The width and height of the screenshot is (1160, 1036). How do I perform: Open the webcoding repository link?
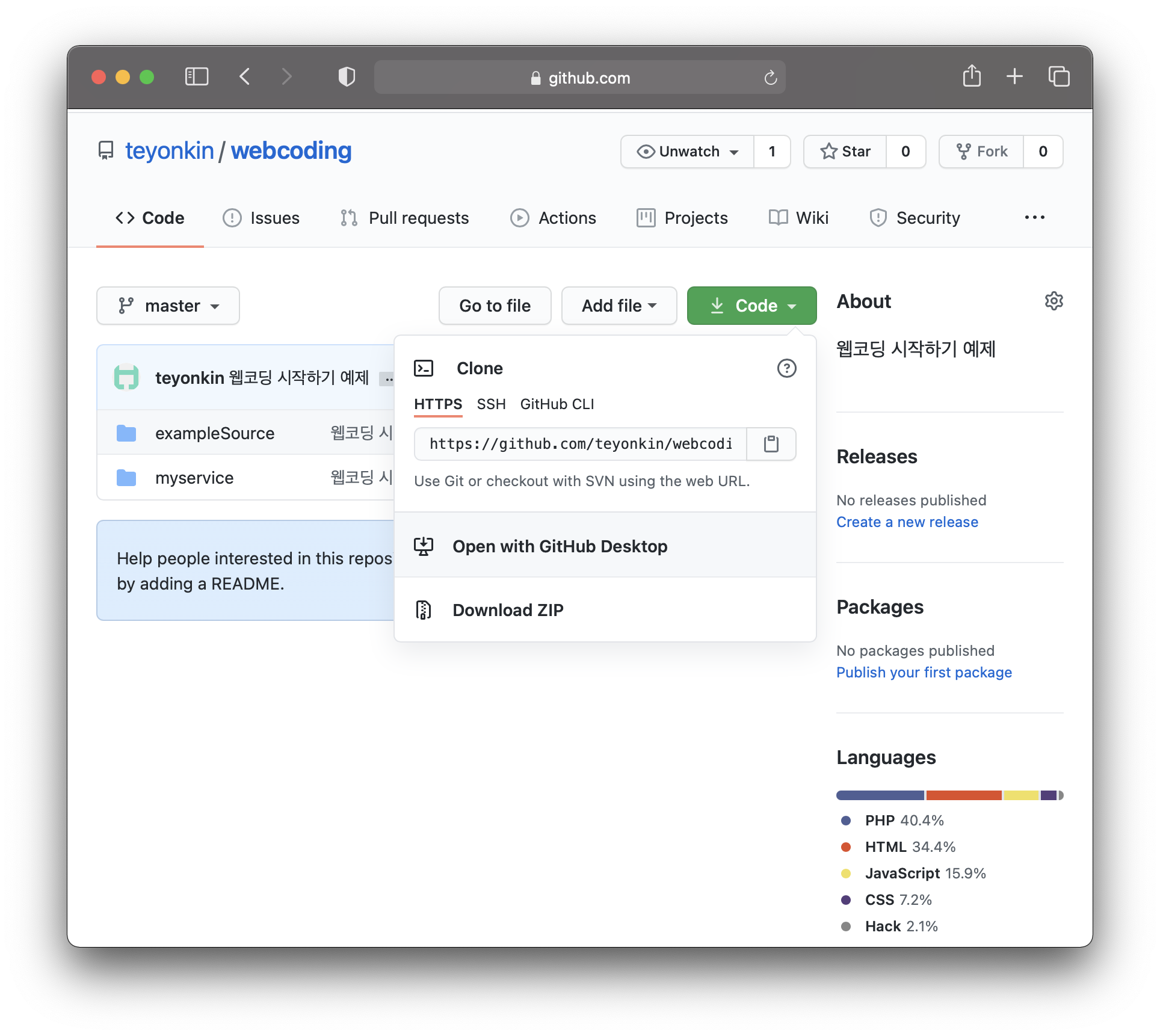click(x=291, y=151)
